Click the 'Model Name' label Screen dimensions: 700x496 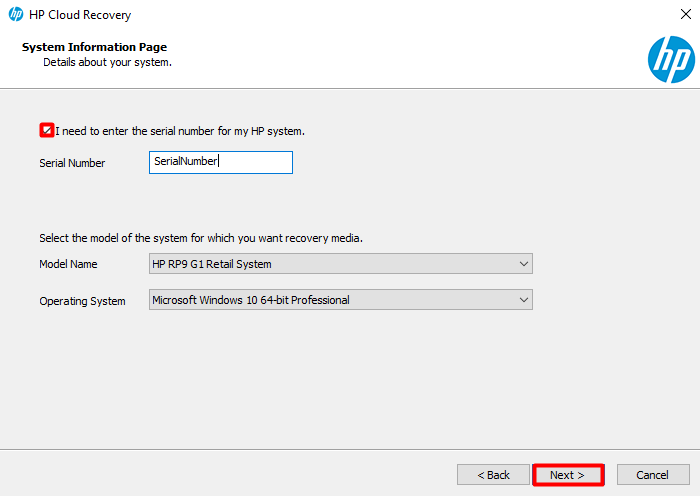click(x=68, y=264)
